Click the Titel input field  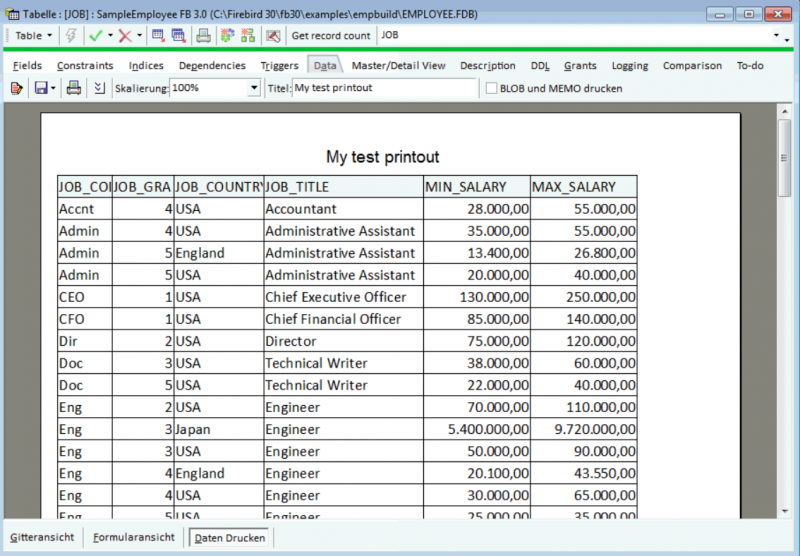pyautogui.click(x=384, y=88)
